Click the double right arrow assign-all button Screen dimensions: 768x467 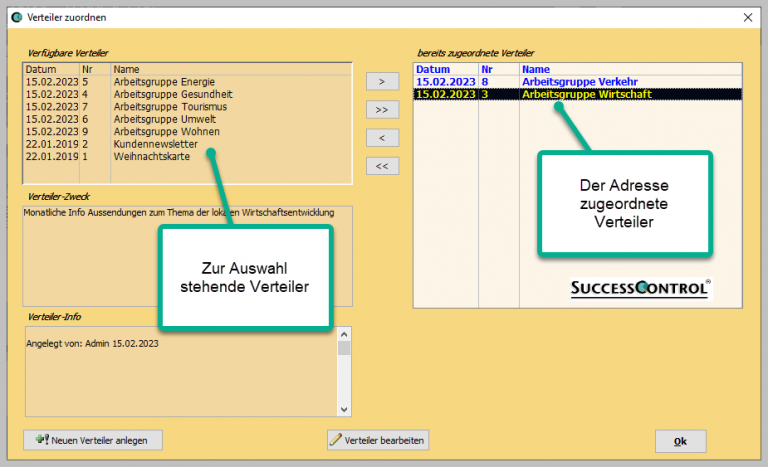click(x=381, y=109)
